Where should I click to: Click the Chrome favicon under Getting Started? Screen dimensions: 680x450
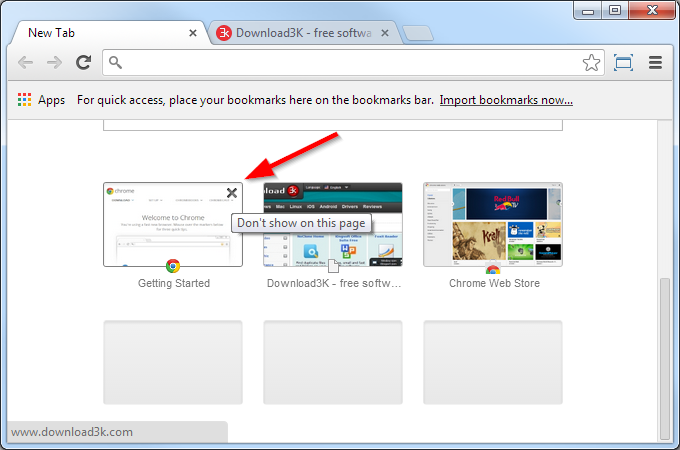(x=173, y=265)
